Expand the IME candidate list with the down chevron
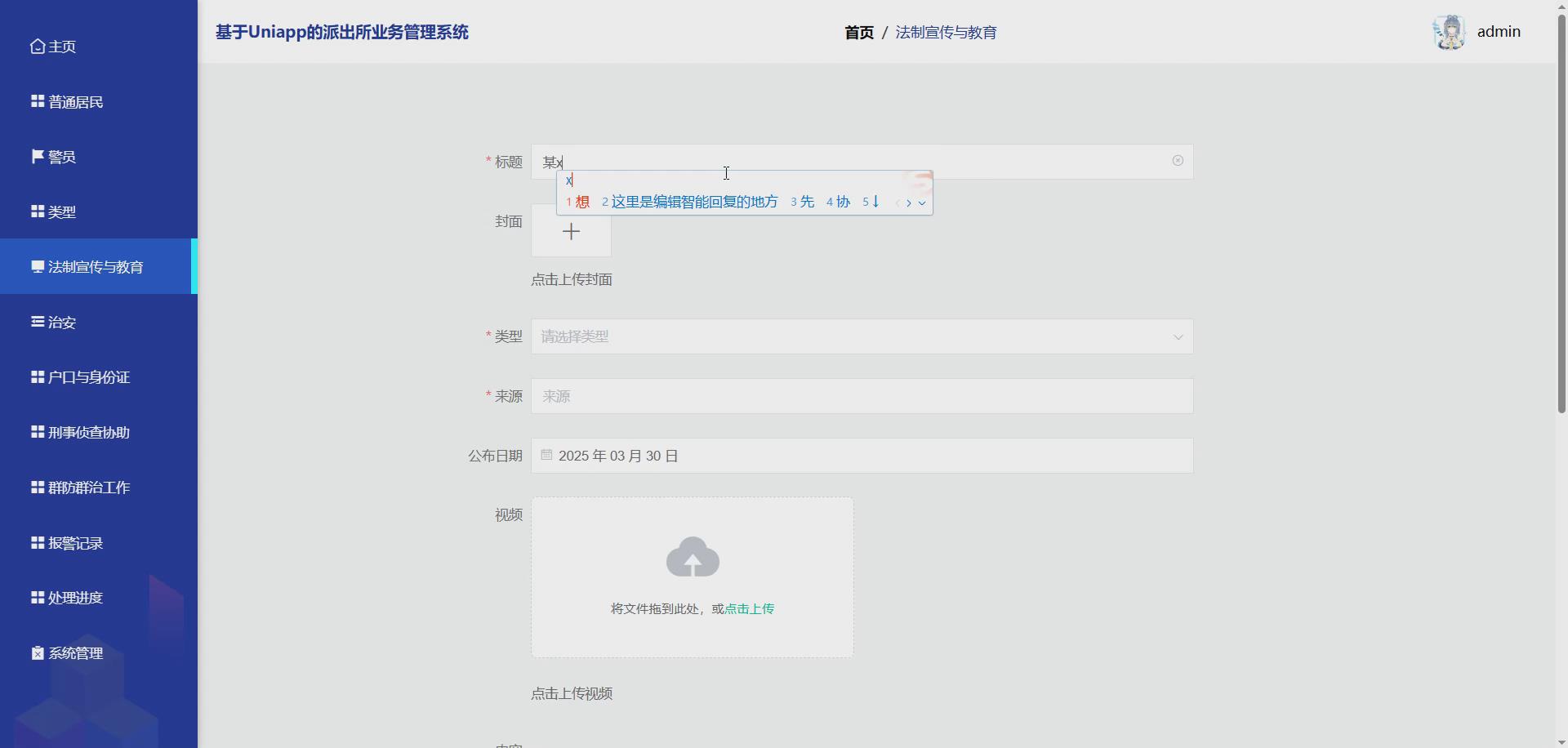The image size is (1568, 748). 923,203
